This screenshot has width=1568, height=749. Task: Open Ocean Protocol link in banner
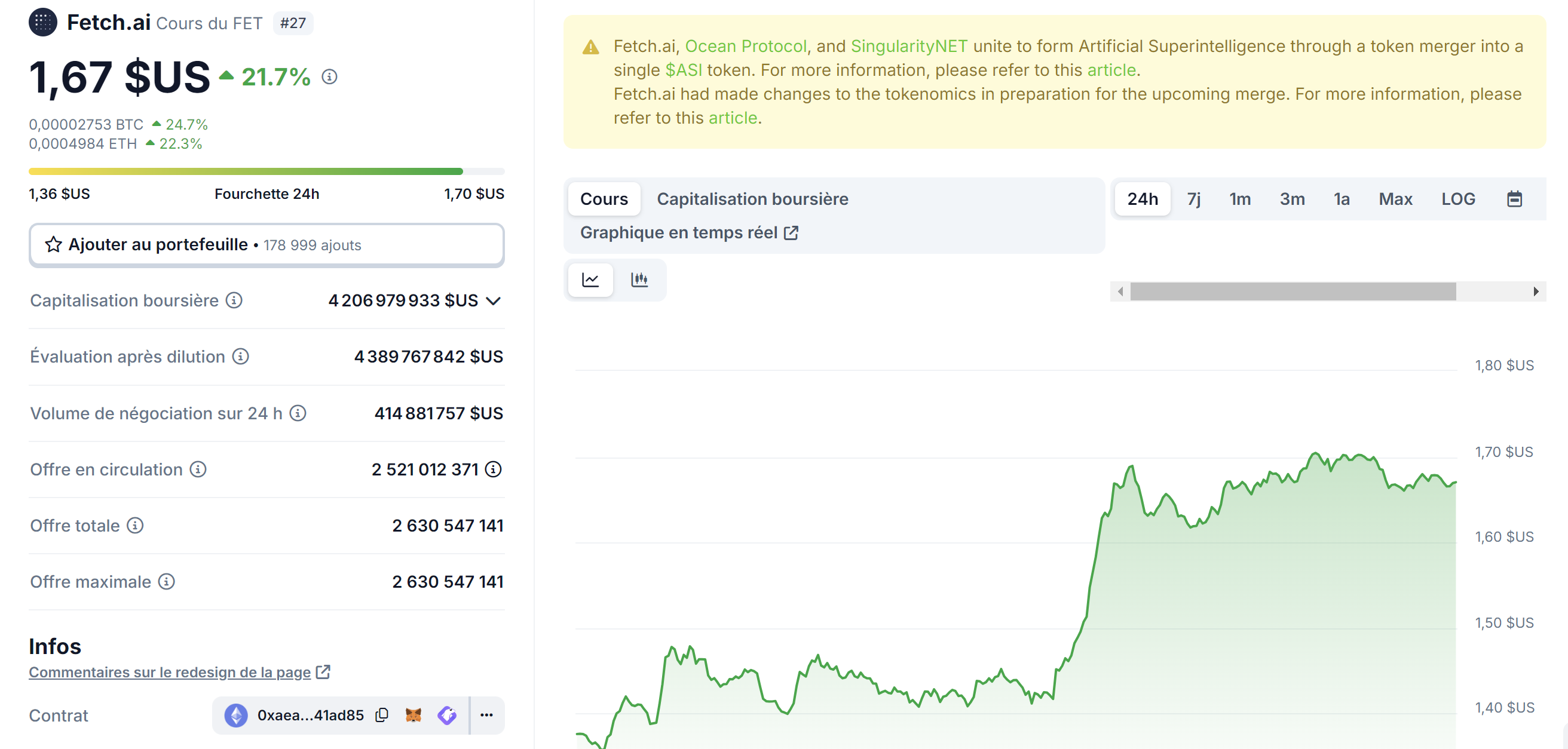(x=746, y=46)
